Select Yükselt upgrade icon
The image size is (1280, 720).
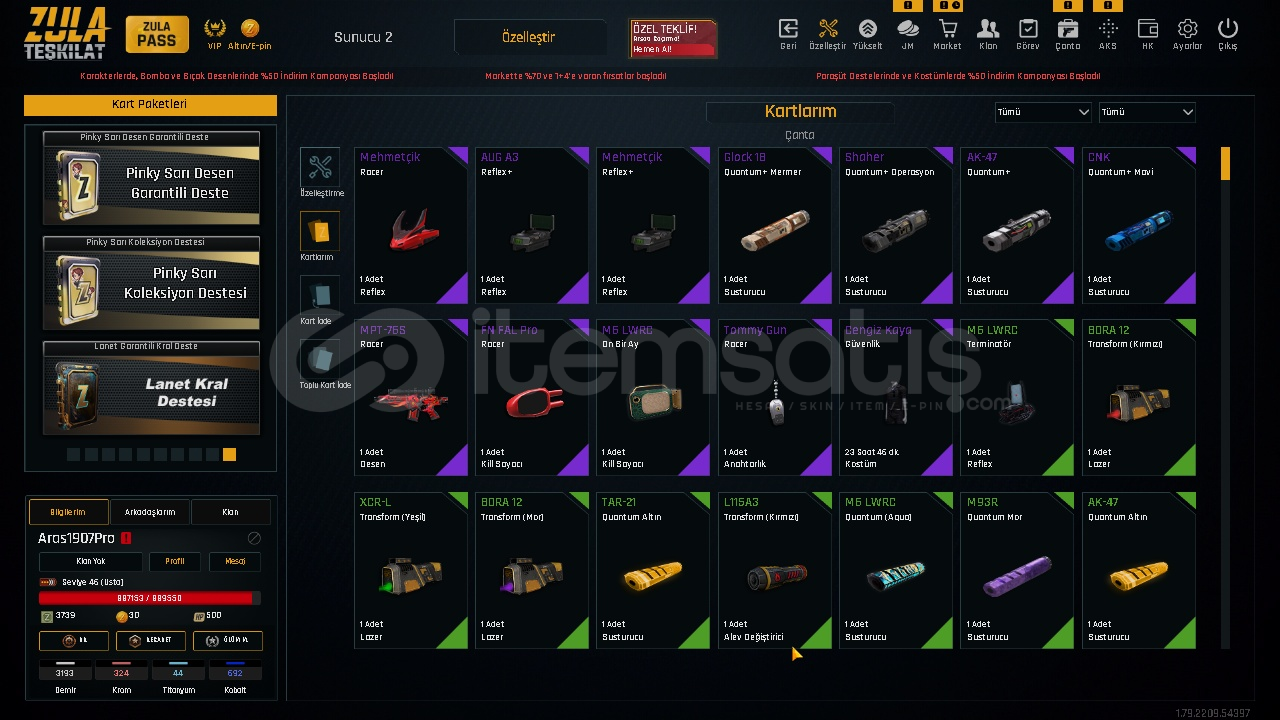(x=868, y=29)
